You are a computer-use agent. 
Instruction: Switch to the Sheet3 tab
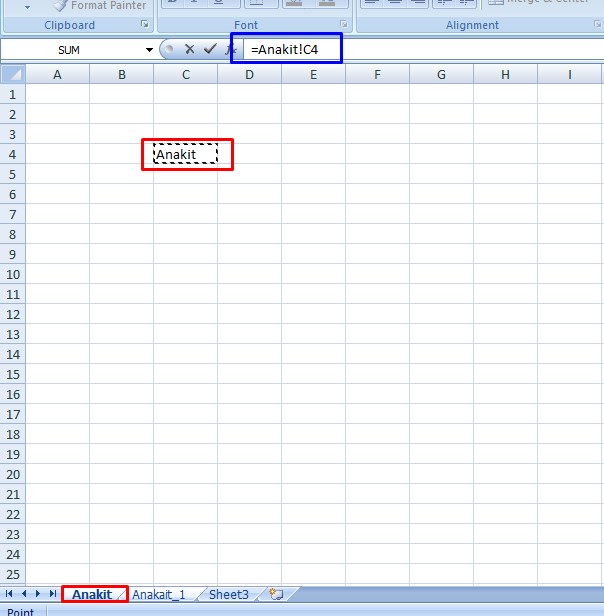point(229,595)
